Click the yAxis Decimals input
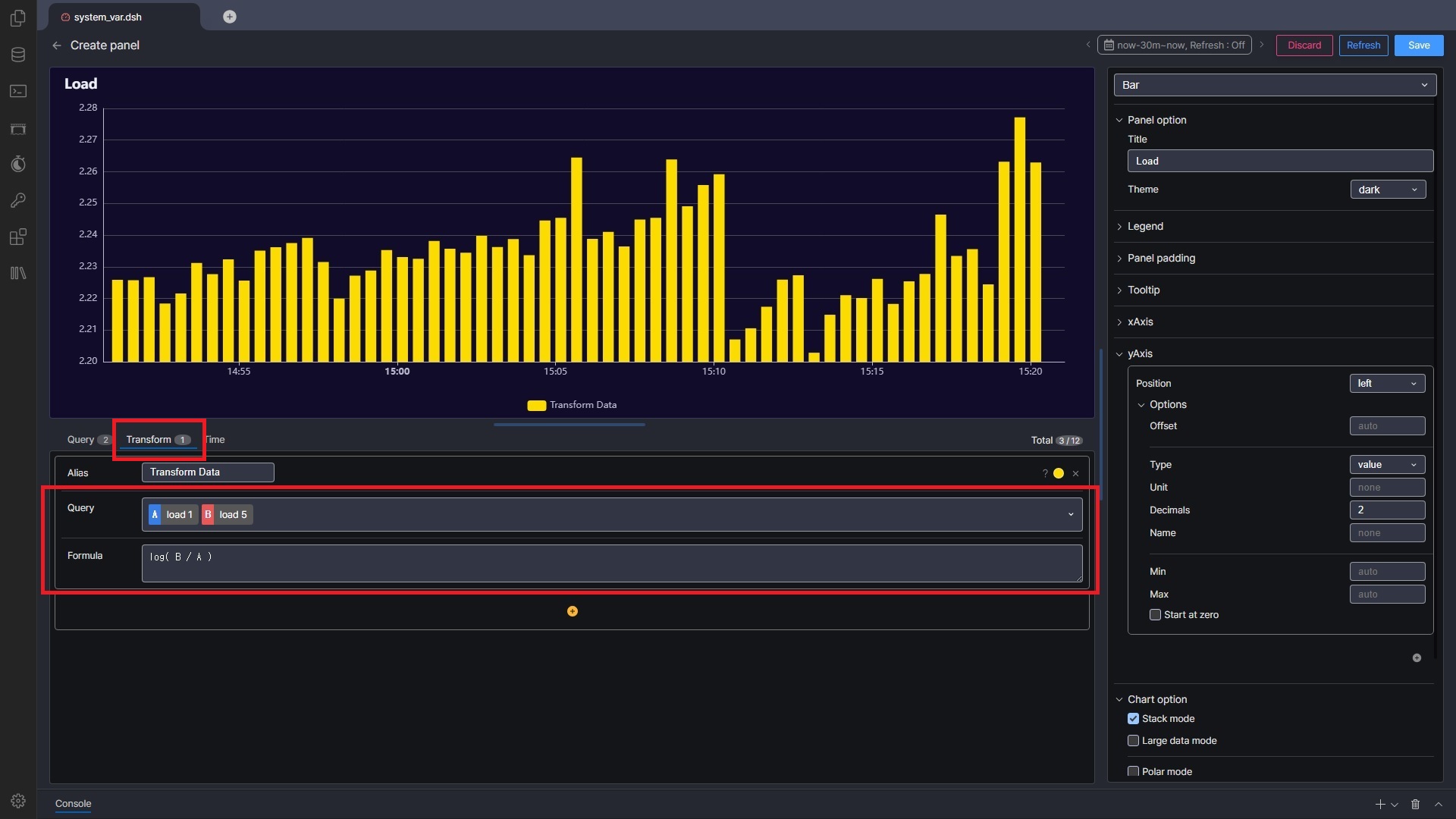Screen dimensions: 1456x819 1387,510
